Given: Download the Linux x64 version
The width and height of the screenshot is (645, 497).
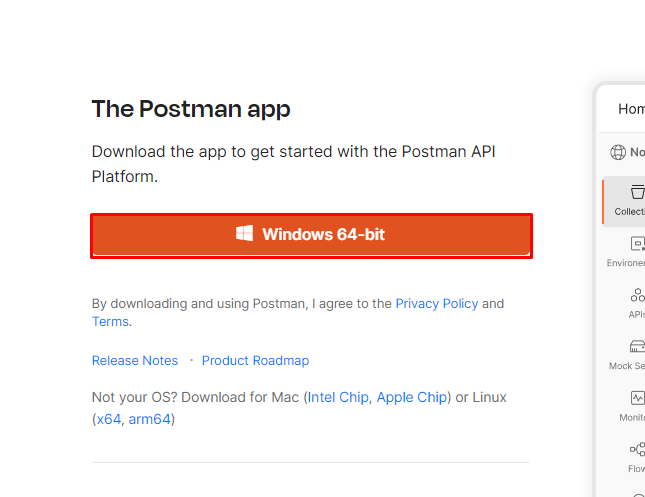Looking at the screenshot, I should click(x=108, y=419).
